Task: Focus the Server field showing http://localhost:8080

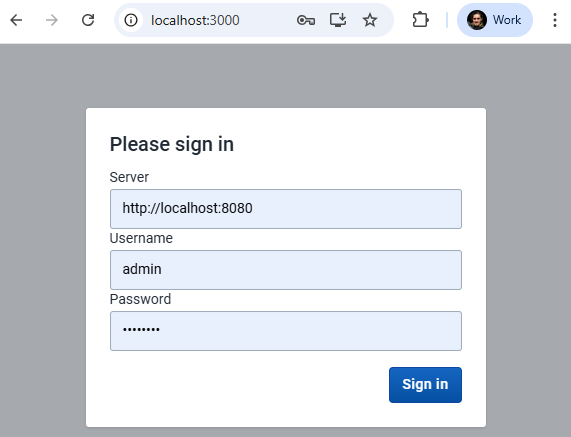Action: click(x=286, y=209)
